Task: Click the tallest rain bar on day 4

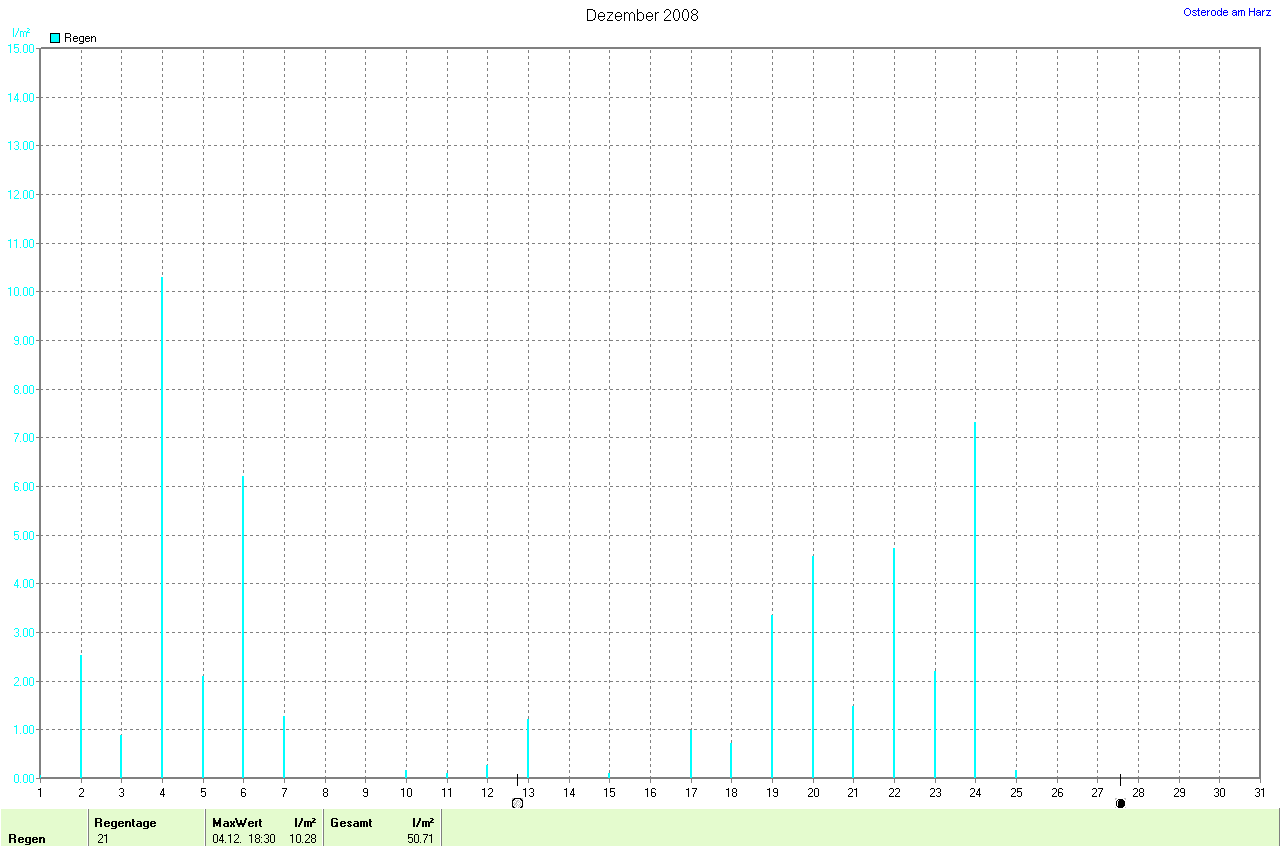Action: coord(162,528)
